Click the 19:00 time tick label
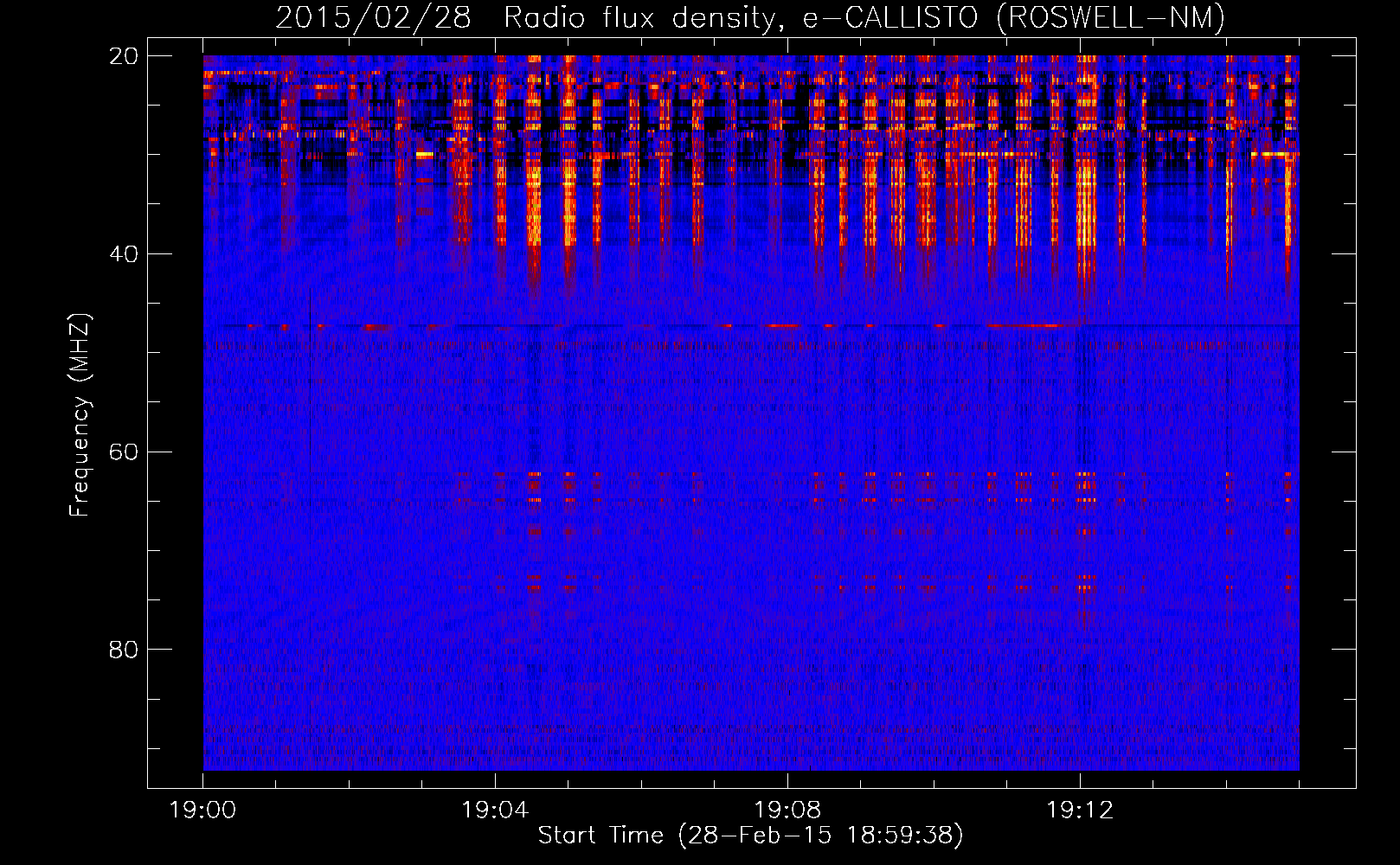 203,811
